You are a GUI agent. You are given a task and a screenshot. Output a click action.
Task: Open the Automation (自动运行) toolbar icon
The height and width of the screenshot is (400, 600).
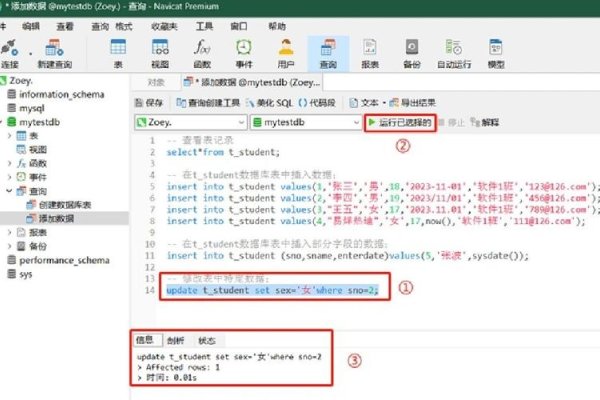pos(454,54)
